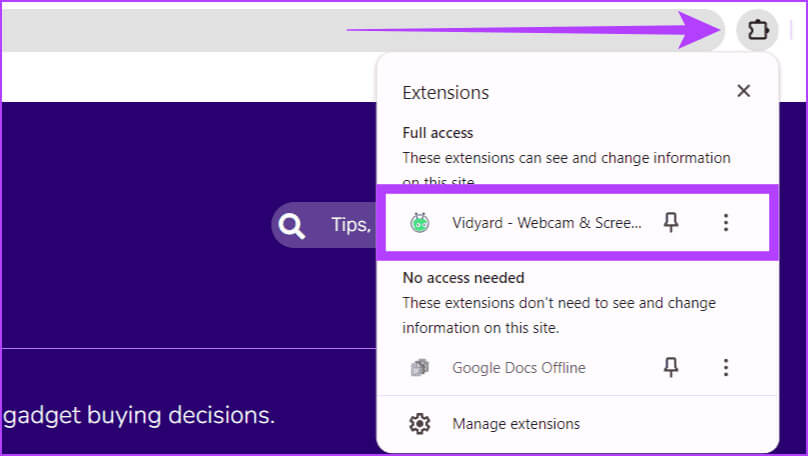
Task: Pin the Vidyard extension to toolbar
Action: pyautogui.click(x=670, y=223)
